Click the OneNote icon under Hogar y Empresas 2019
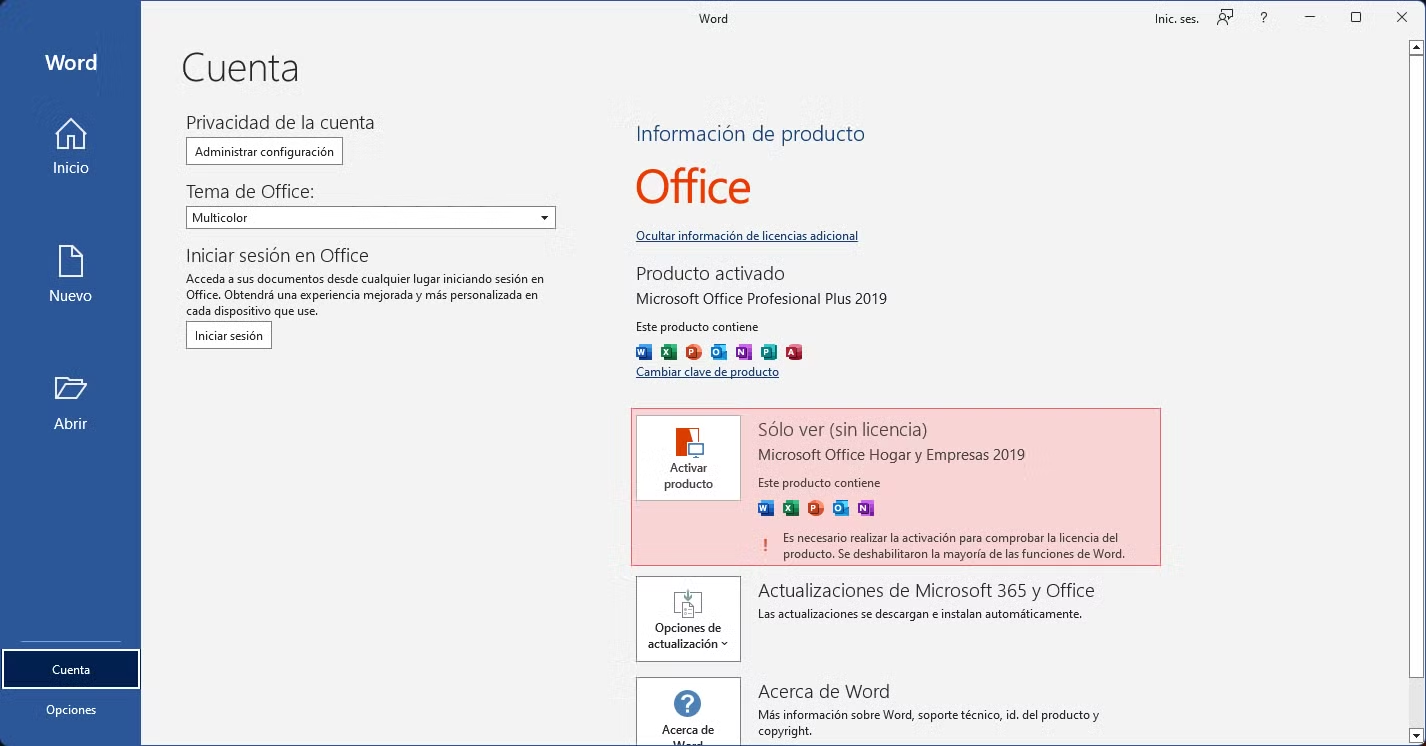Screen dimensions: 1426x746 point(866,508)
